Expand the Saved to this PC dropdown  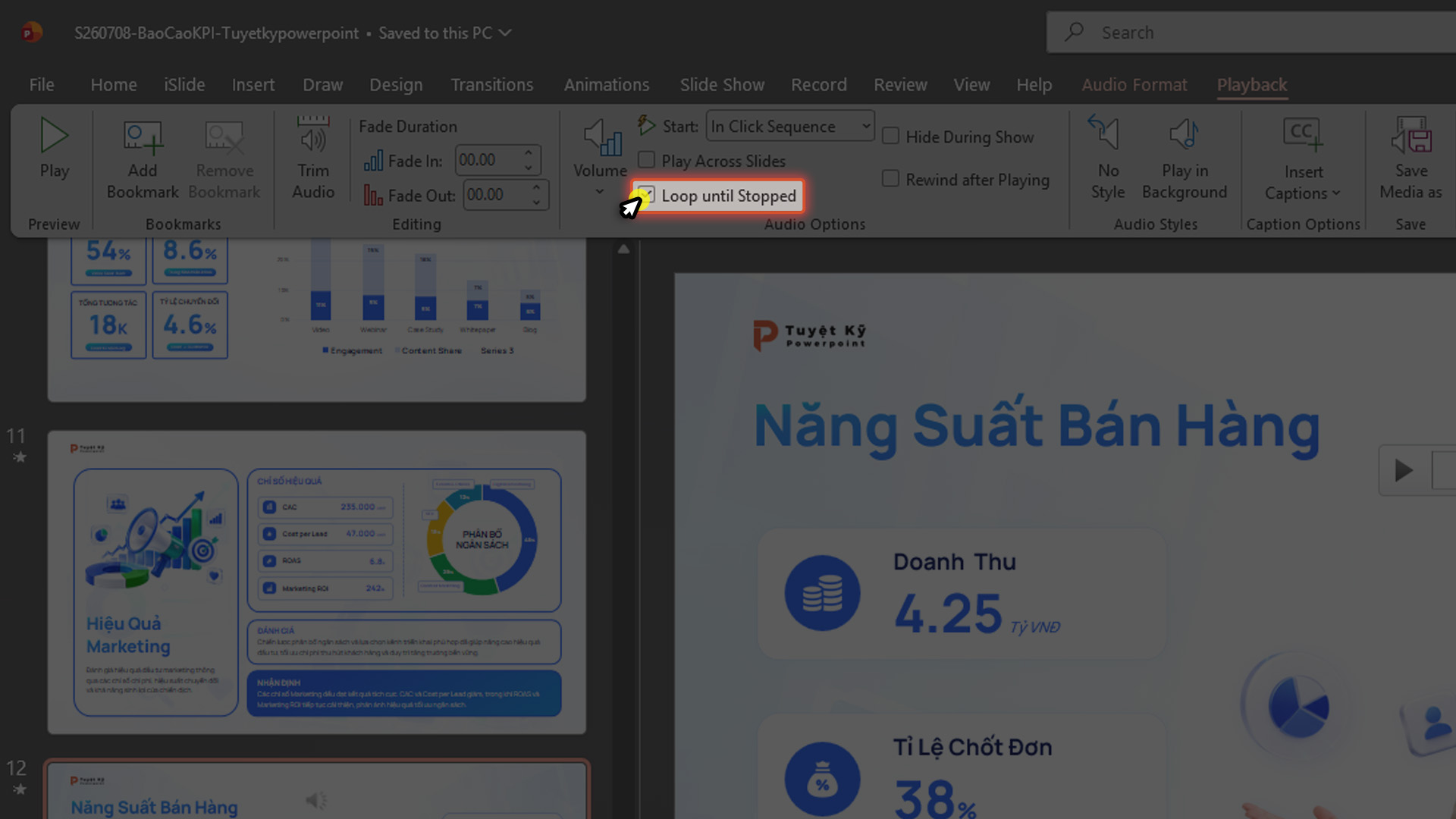click(506, 33)
